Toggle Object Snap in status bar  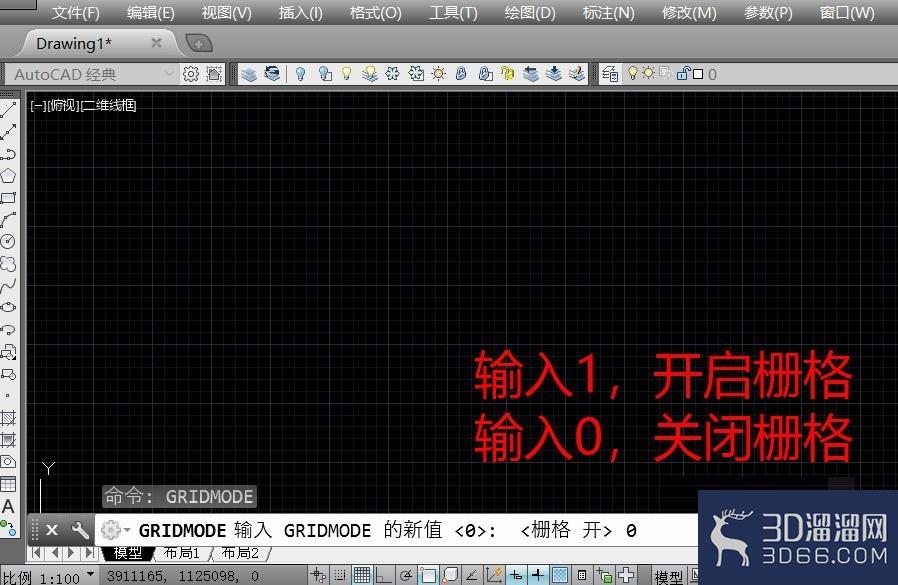pos(428,575)
